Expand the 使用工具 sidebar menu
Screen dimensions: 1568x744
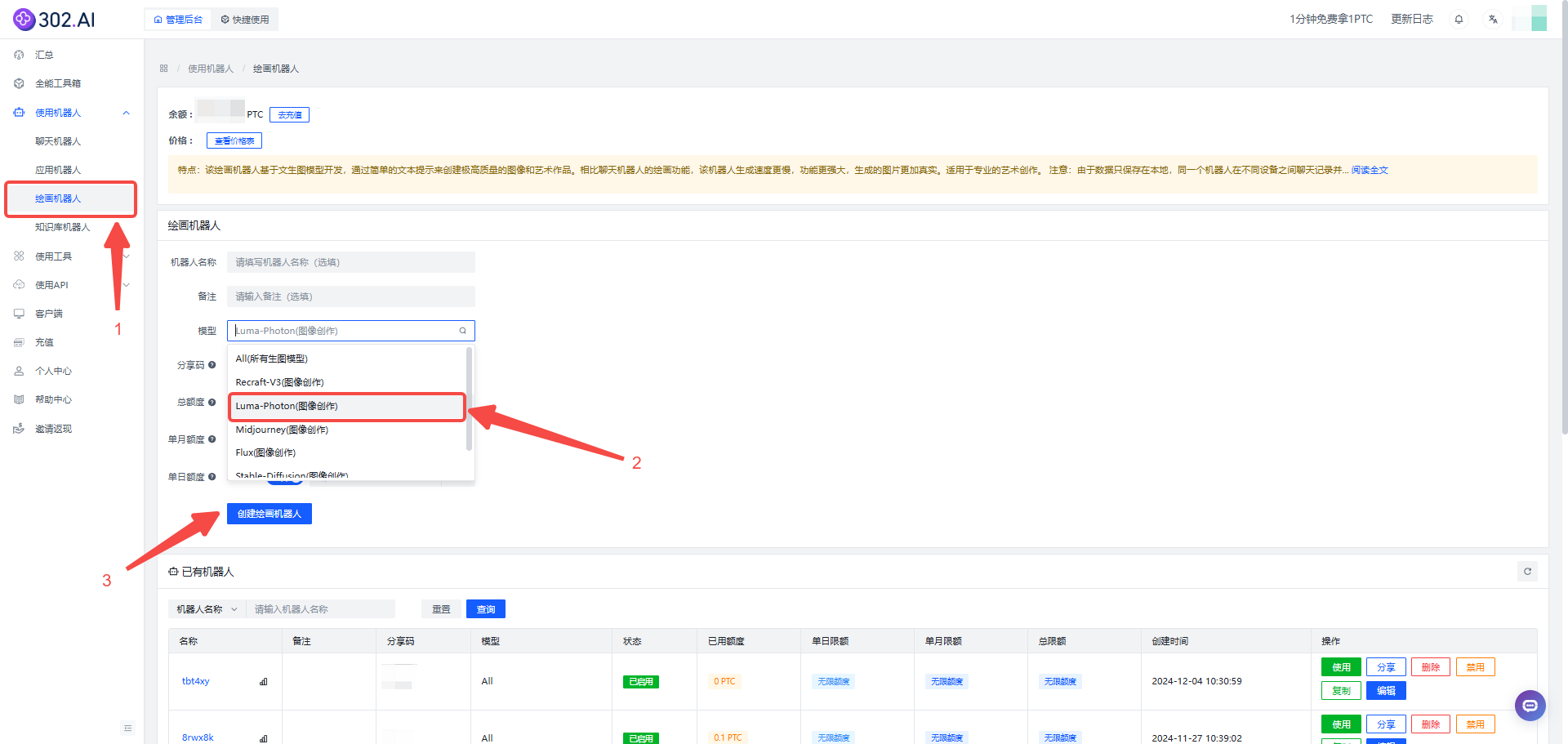(126, 256)
